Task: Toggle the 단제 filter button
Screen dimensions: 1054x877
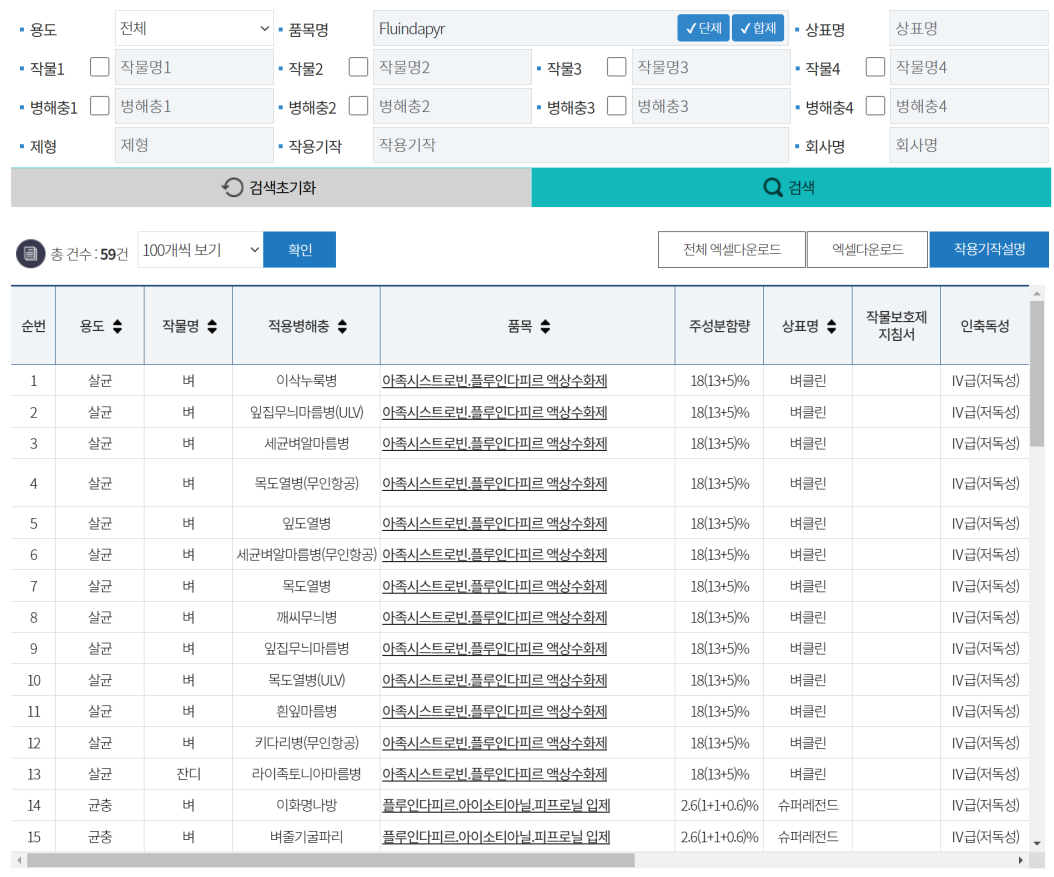Action: 703,28
